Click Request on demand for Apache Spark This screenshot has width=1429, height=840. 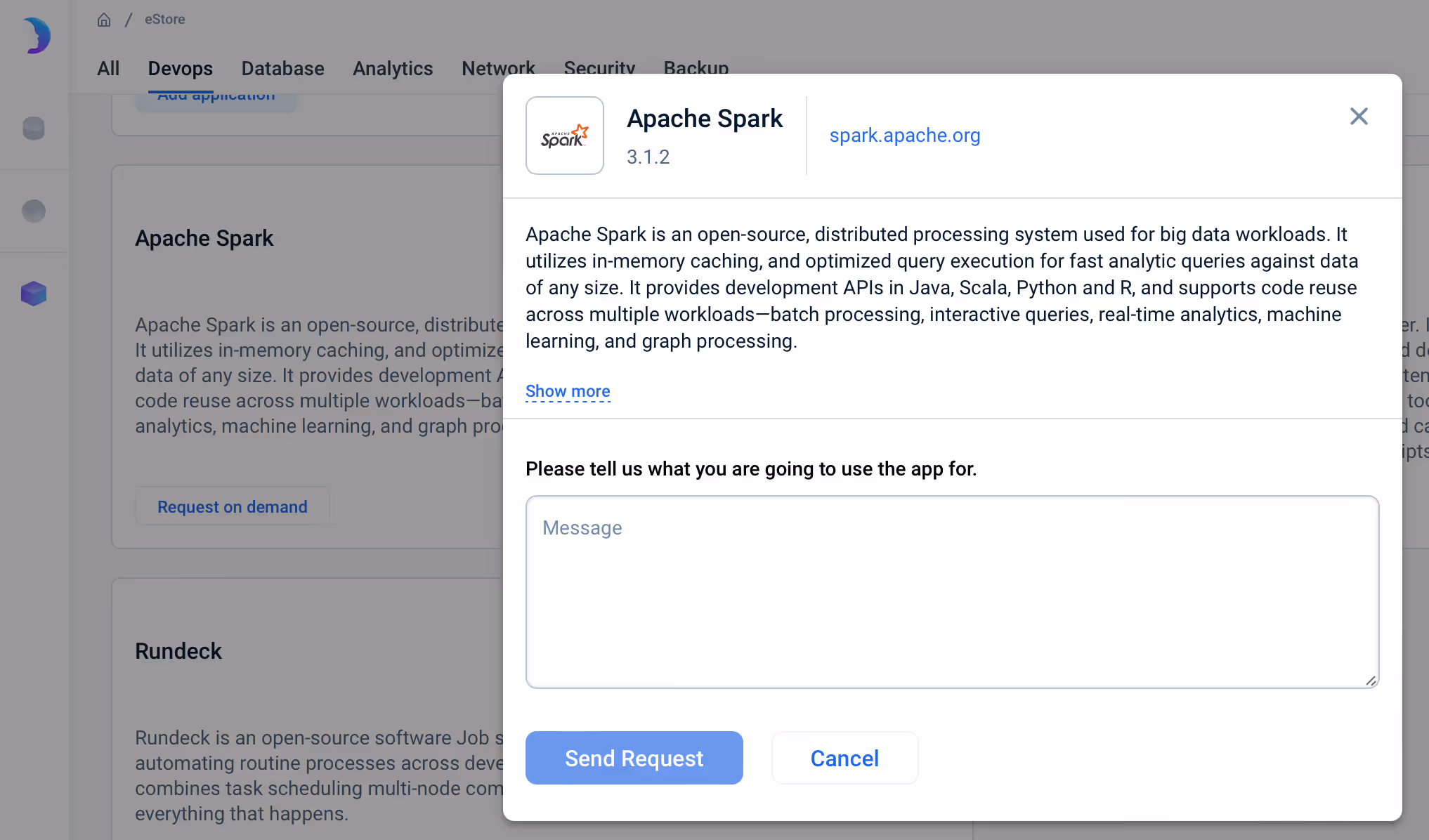[232, 506]
